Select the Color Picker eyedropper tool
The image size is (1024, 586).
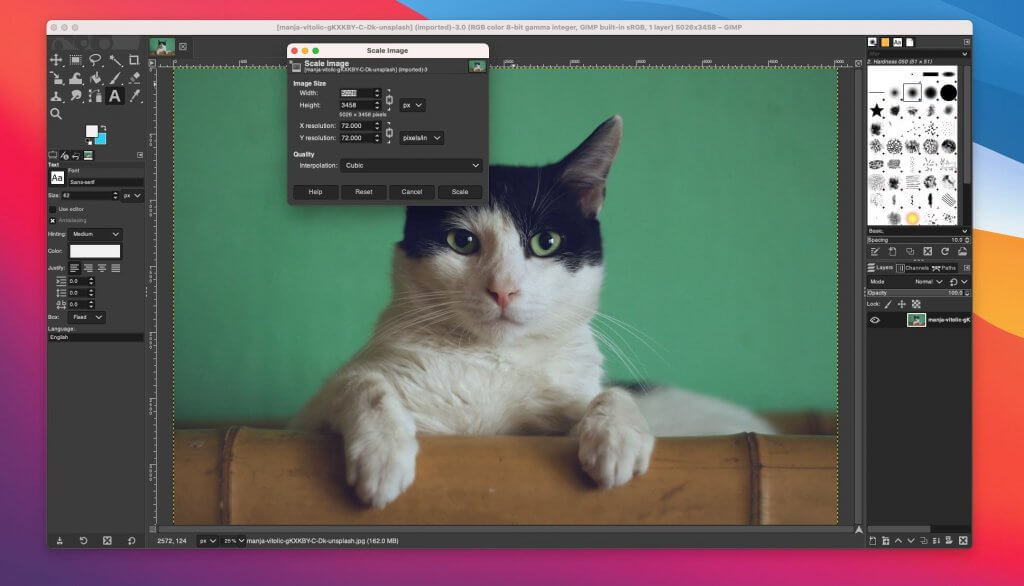(135, 96)
